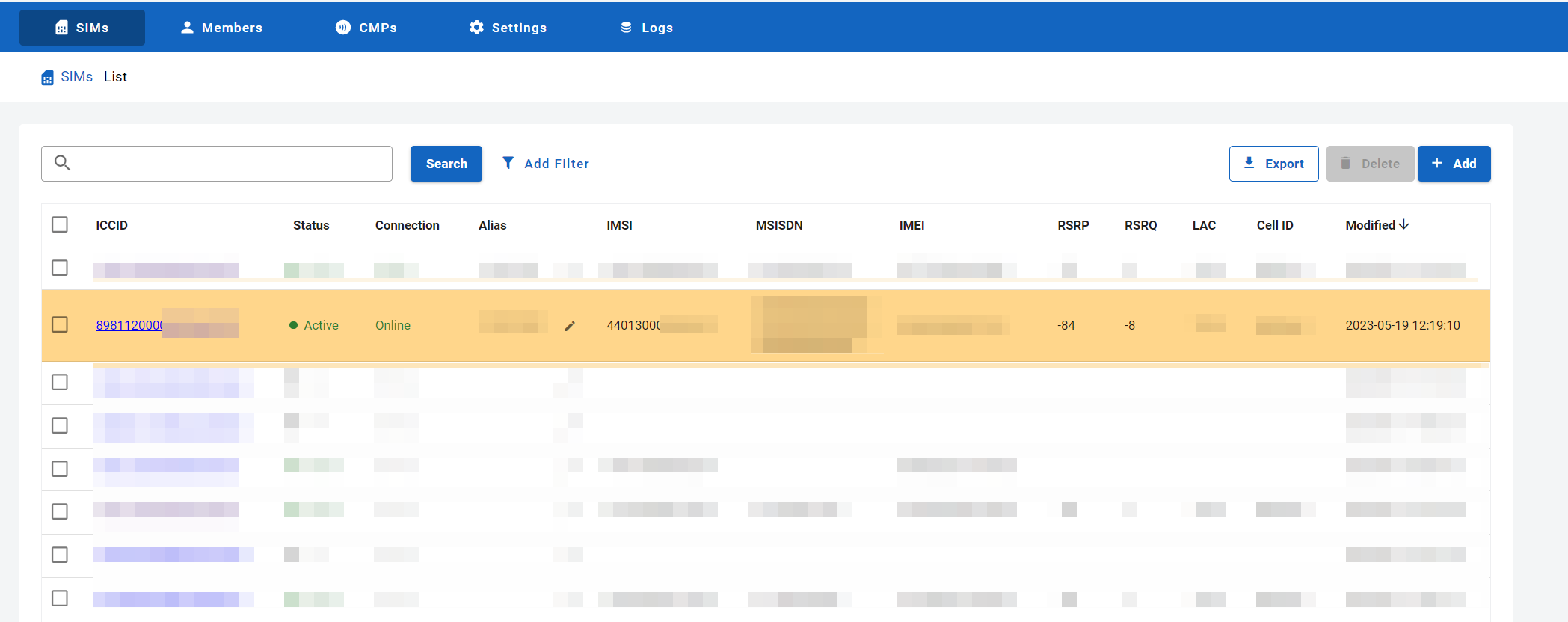Screen dimensions: 1568x622
Task: Click the Add button
Action: pyautogui.click(x=1454, y=164)
